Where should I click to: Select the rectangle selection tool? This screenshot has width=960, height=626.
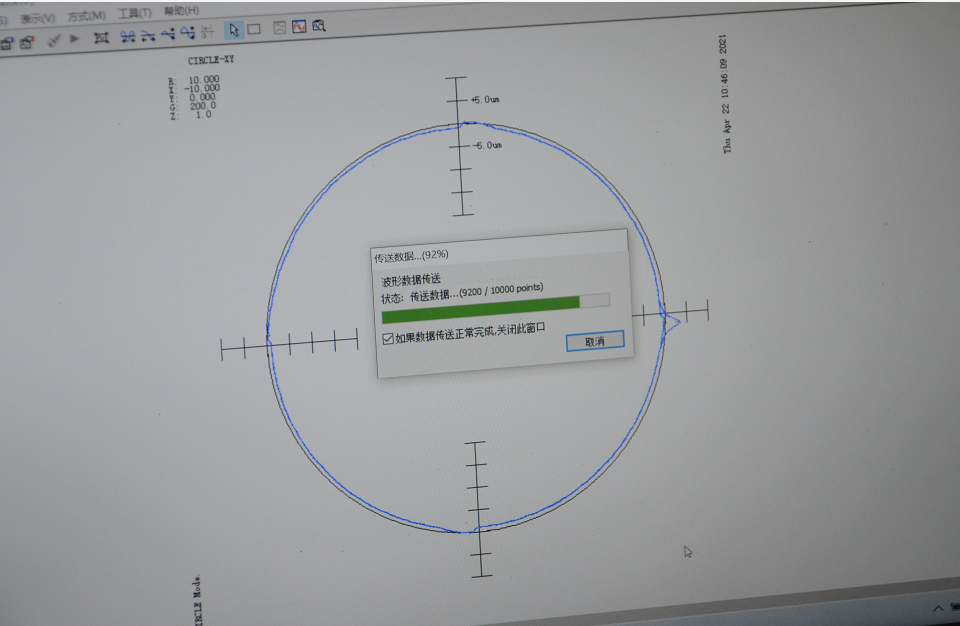(254, 29)
